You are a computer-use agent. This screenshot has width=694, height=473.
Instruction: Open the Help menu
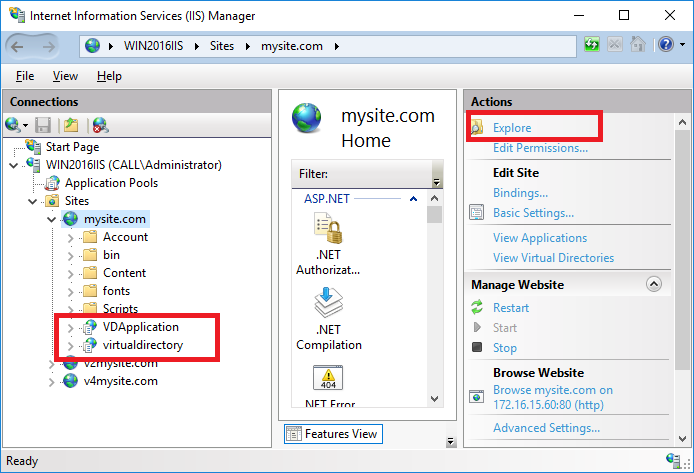tap(109, 76)
